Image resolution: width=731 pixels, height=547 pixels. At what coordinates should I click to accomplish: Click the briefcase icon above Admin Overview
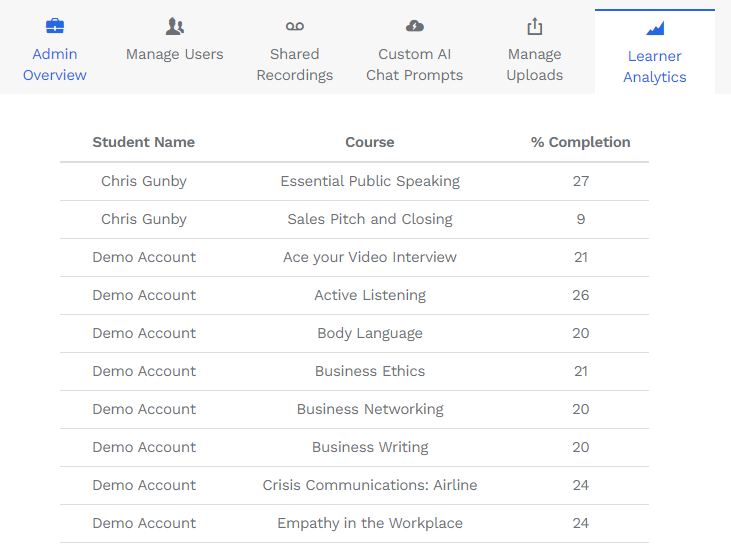coord(55,26)
